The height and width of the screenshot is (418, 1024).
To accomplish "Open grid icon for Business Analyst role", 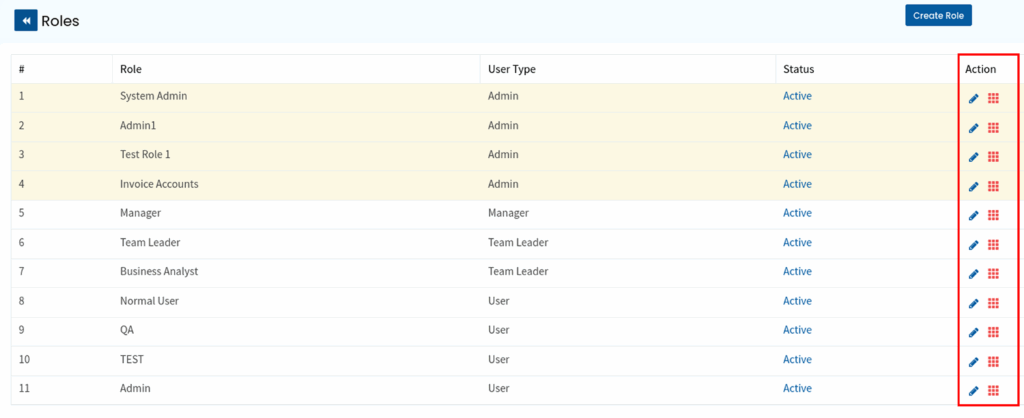I will coord(993,274).
